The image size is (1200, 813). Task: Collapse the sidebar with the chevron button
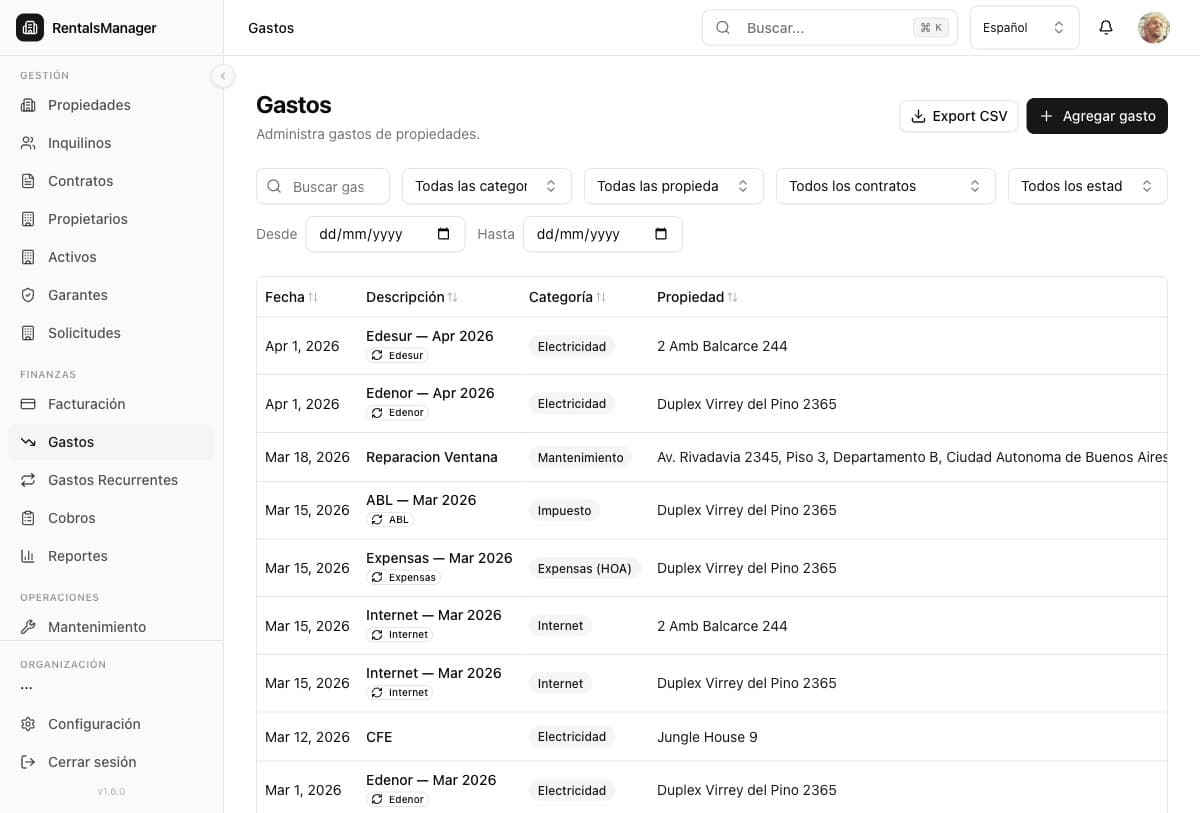[222, 76]
